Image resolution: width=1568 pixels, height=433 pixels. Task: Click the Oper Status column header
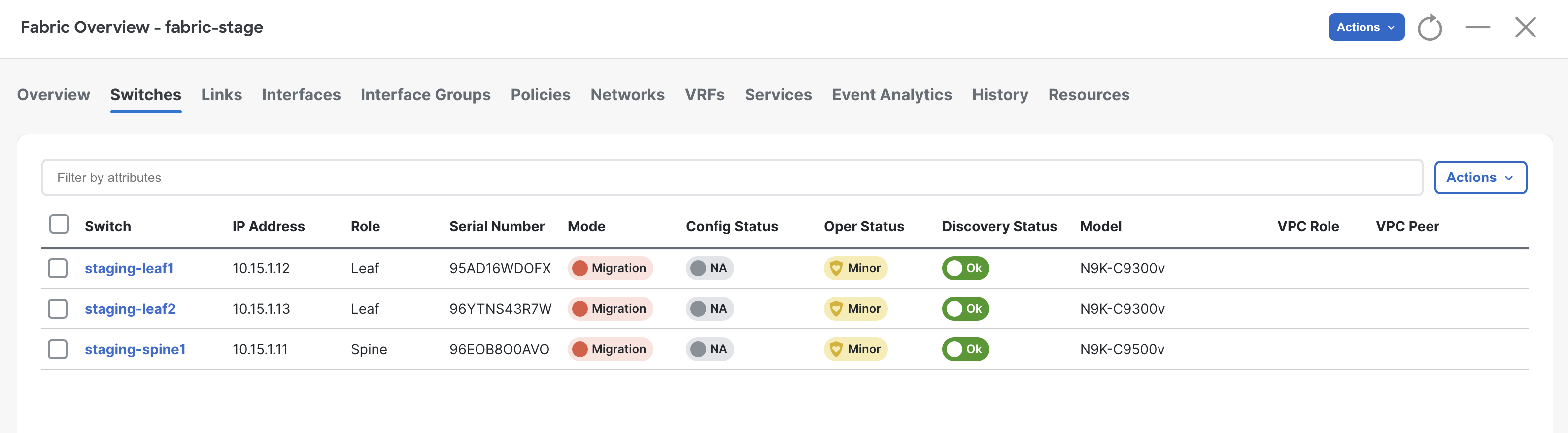tap(864, 226)
